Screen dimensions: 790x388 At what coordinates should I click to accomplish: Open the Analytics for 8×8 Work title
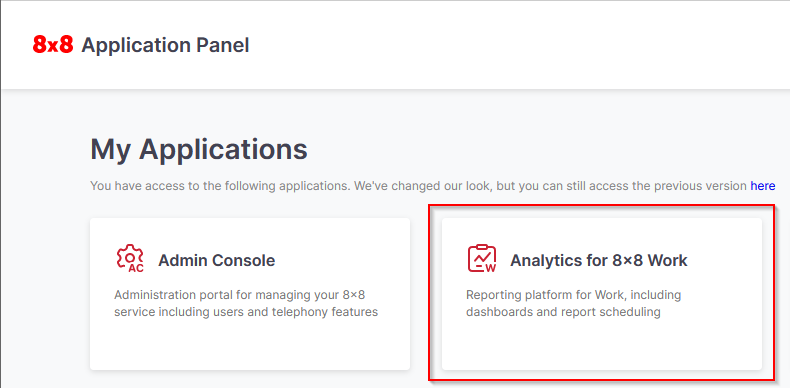[x=599, y=261]
